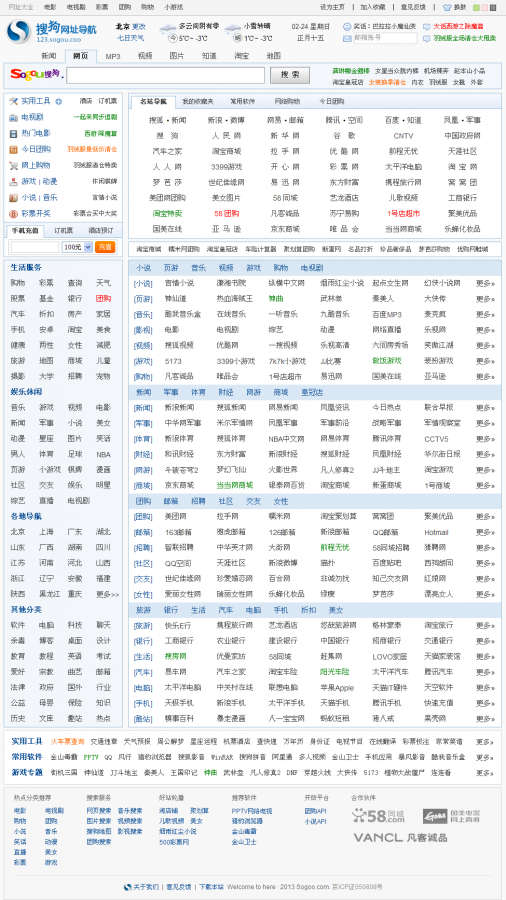
Task: Click the small Sogou icon beside 关于我们
Action: [x=127, y=887]
